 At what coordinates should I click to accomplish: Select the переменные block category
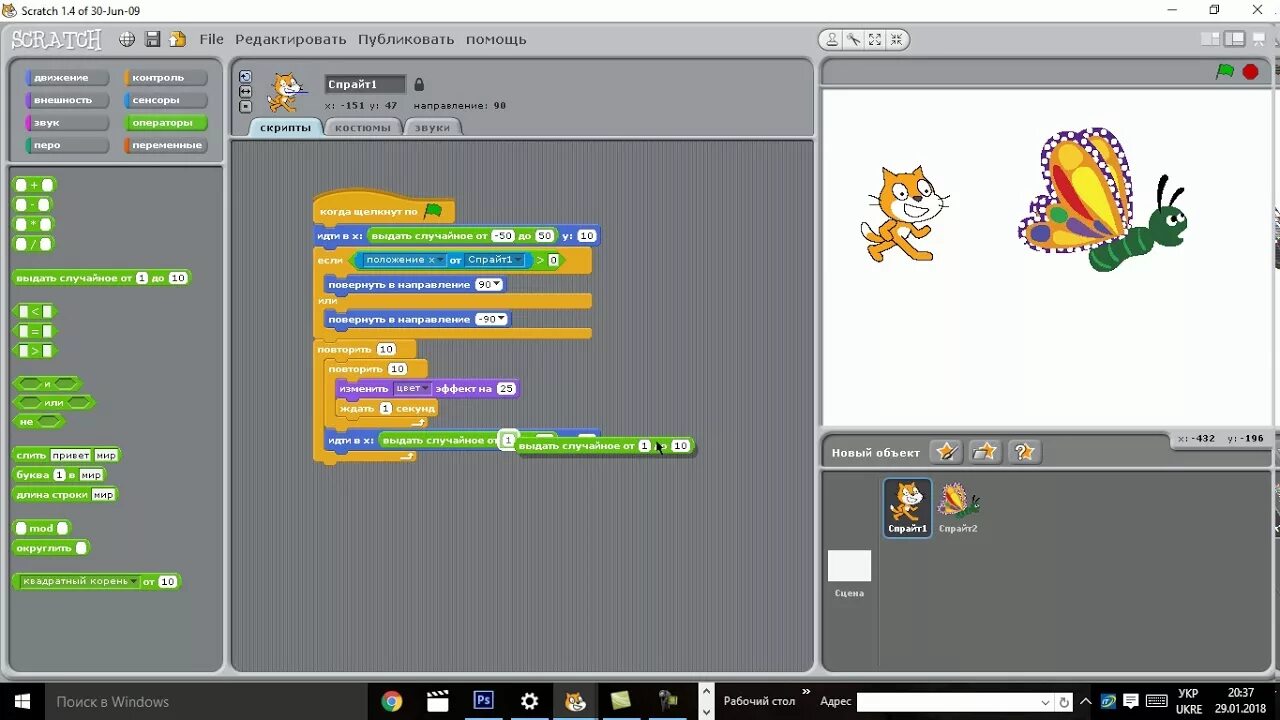pyautogui.click(x=165, y=145)
